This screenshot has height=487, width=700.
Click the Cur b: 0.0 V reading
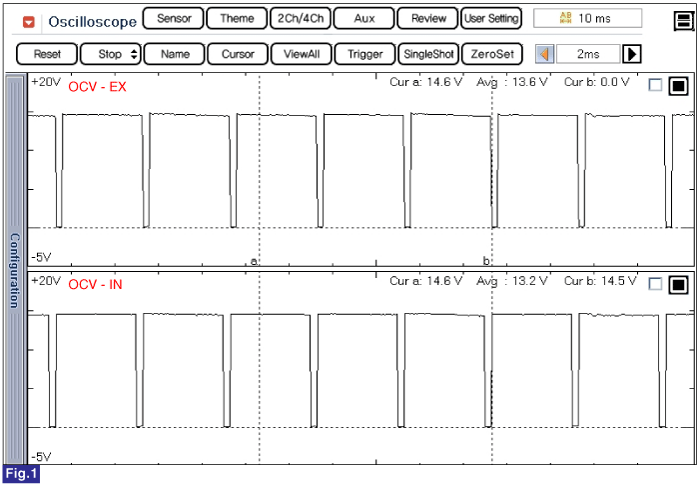[596, 82]
